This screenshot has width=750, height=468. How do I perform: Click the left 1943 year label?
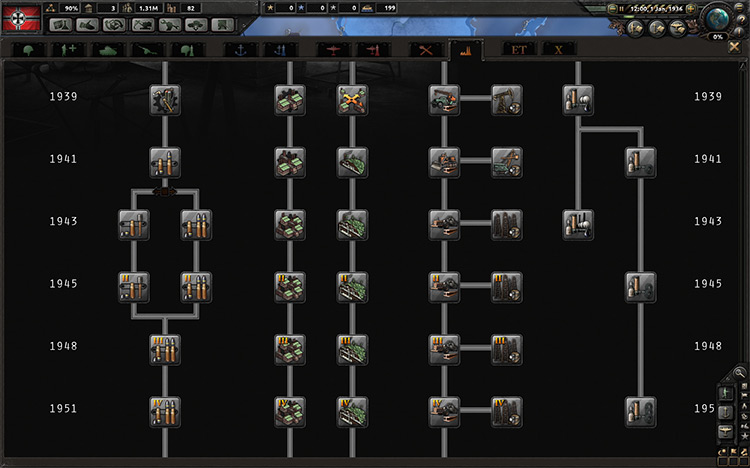pos(63,221)
